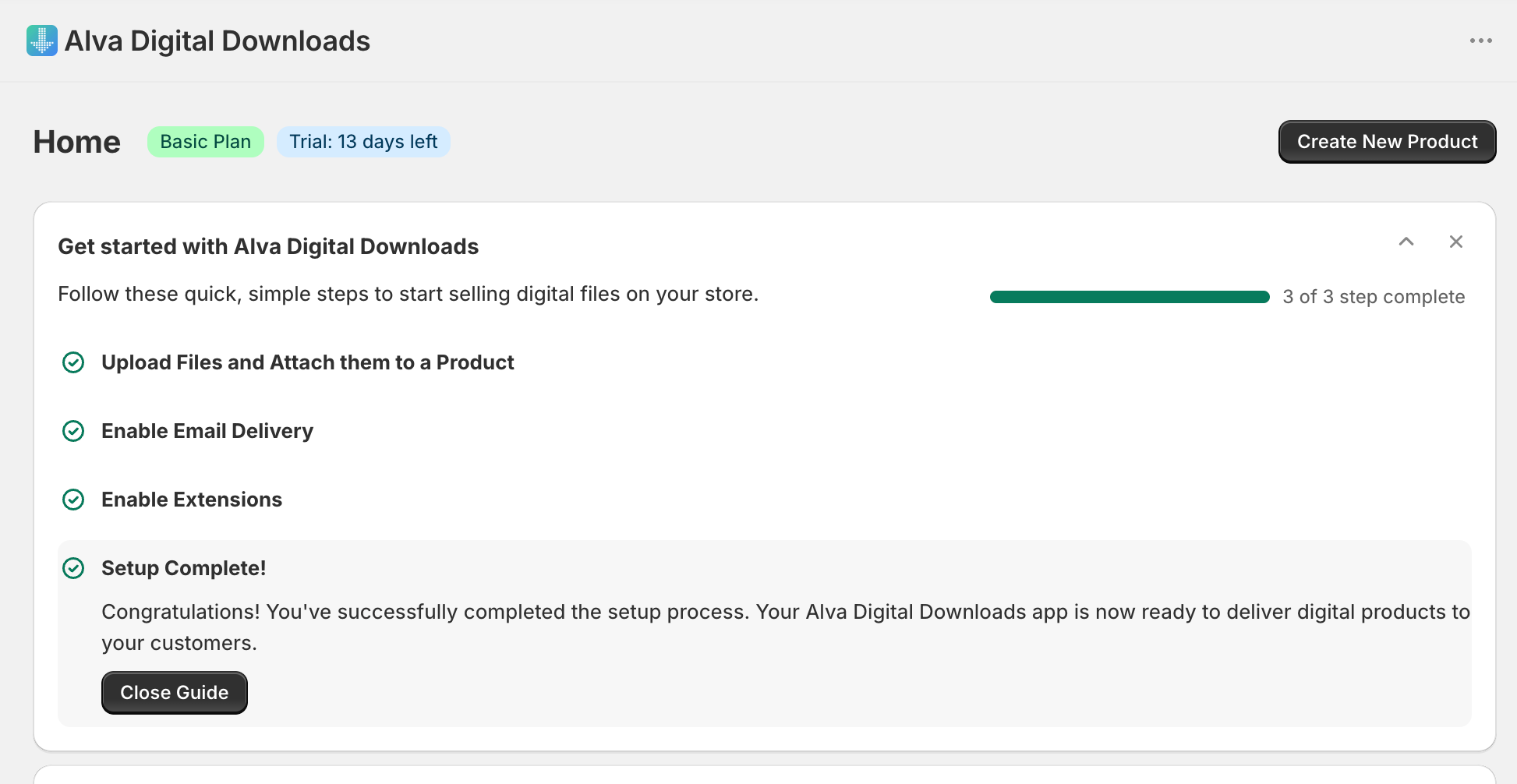Image resolution: width=1517 pixels, height=784 pixels.
Task: Expand Upload Files and Attach them step
Action: tap(308, 362)
